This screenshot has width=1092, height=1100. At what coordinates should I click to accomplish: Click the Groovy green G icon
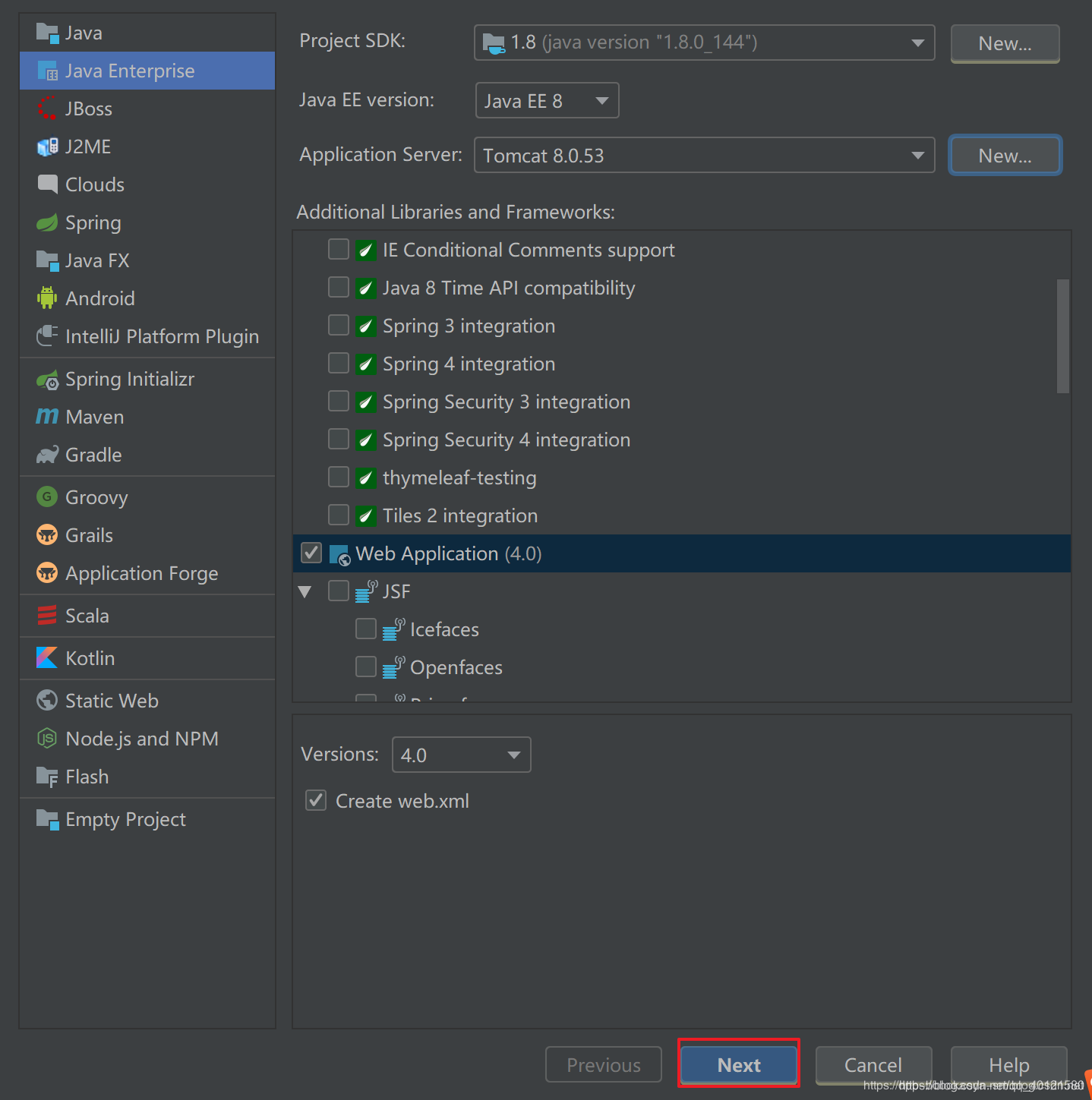pyautogui.click(x=47, y=497)
